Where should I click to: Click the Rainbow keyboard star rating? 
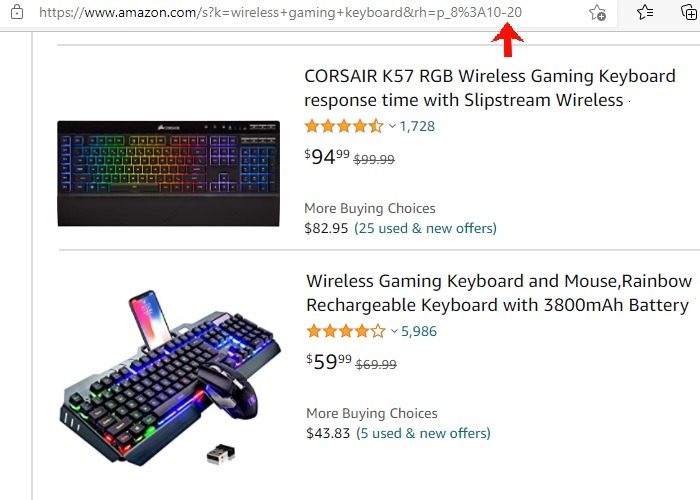pyautogui.click(x=345, y=331)
